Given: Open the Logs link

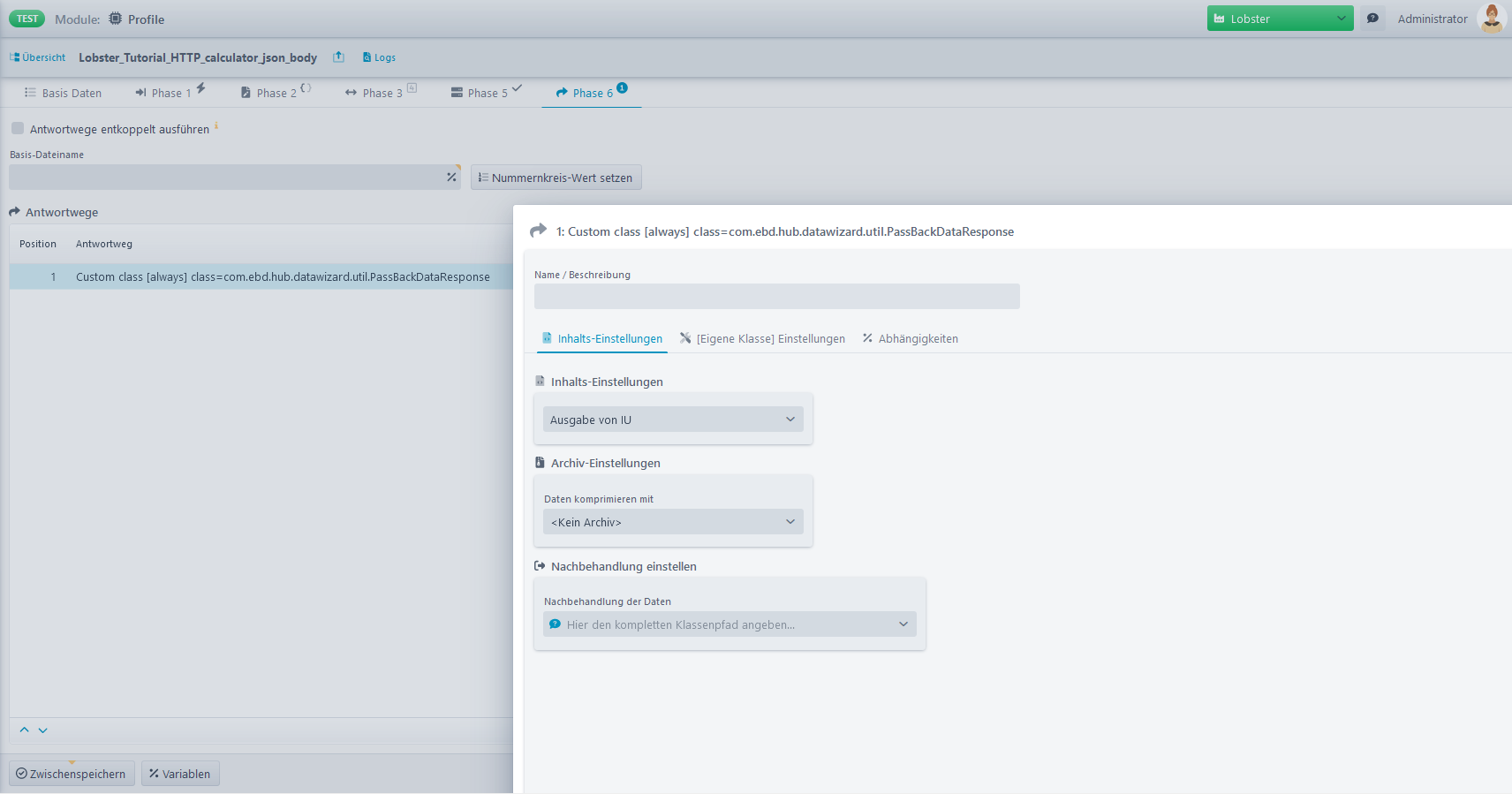Looking at the screenshot, I should [x=379, y=57].
